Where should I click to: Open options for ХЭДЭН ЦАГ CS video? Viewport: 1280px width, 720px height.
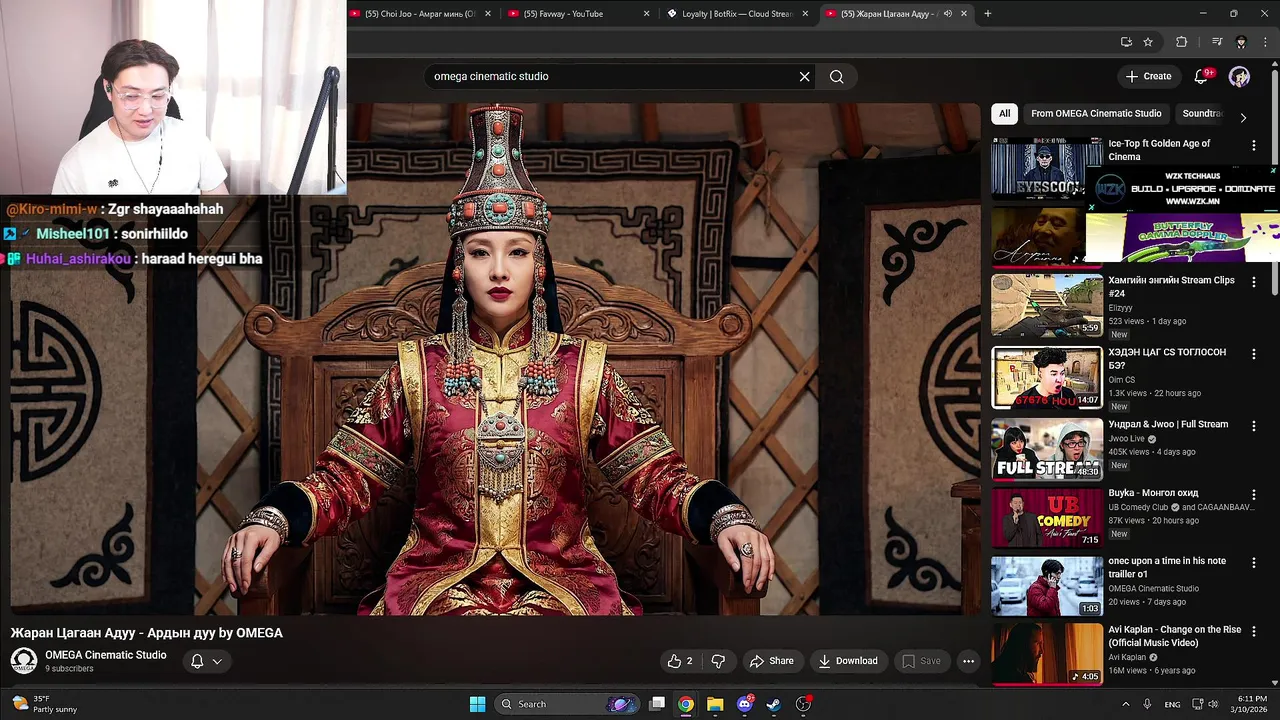tap(1253, 354)
